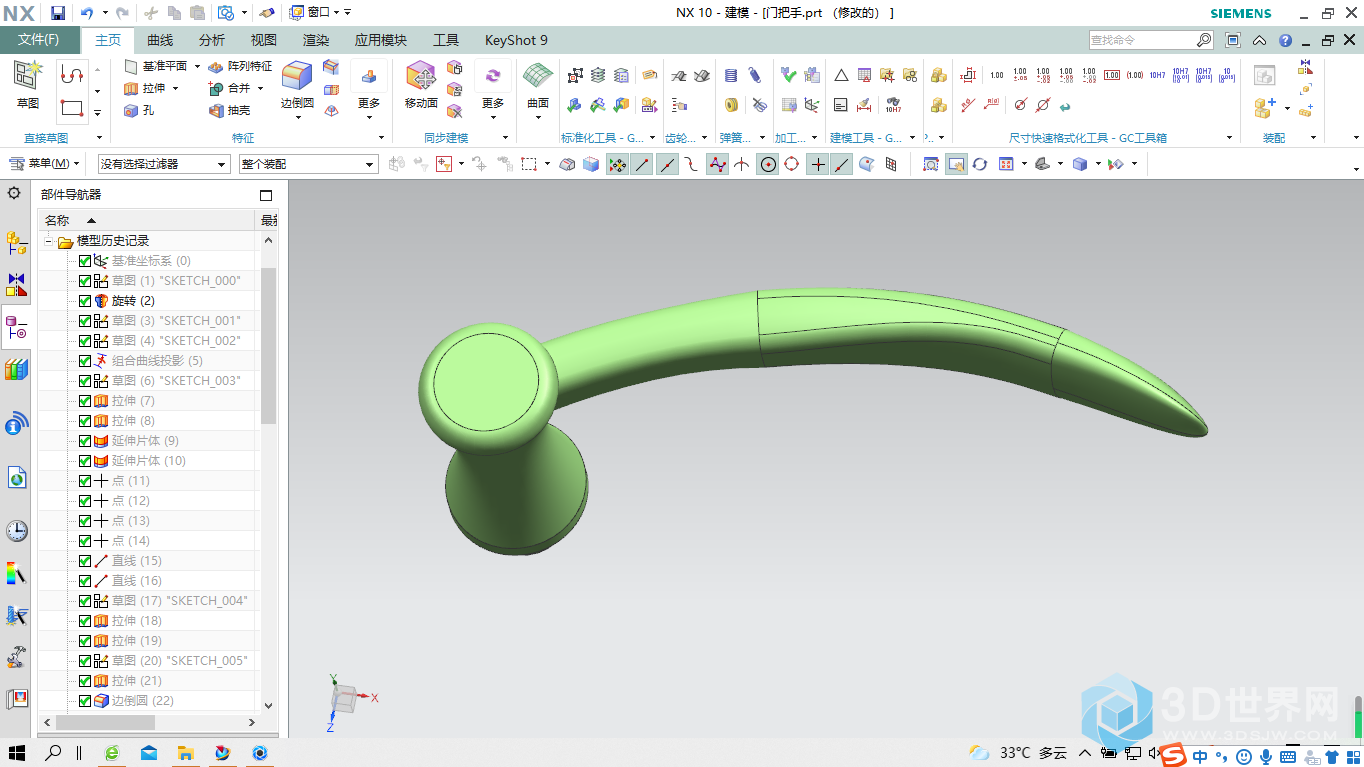Open the selection filter dropdown 没有选择过滤器

(164, 164)
